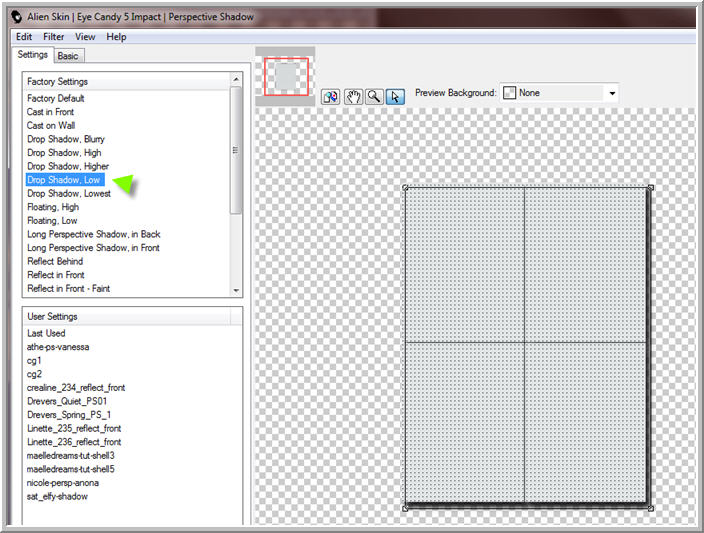Switch to the Settings tab
Screen dimensions: 704x533
coord(33,55)
